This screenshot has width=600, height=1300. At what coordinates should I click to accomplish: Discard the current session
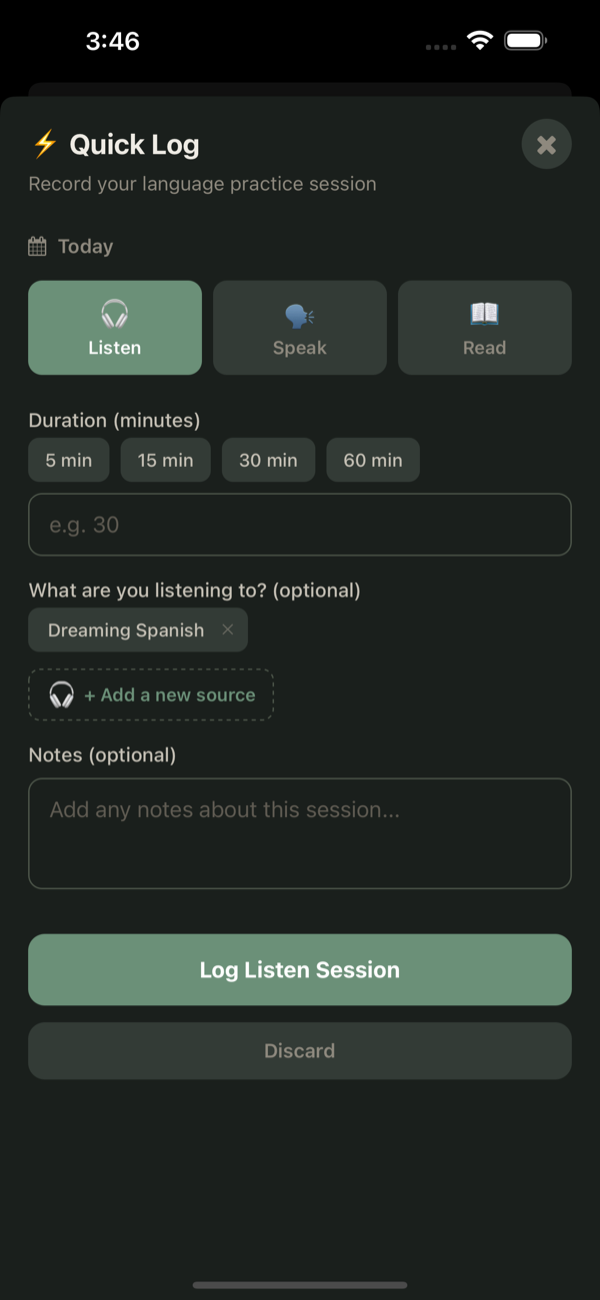click(x=300, y=1050)
